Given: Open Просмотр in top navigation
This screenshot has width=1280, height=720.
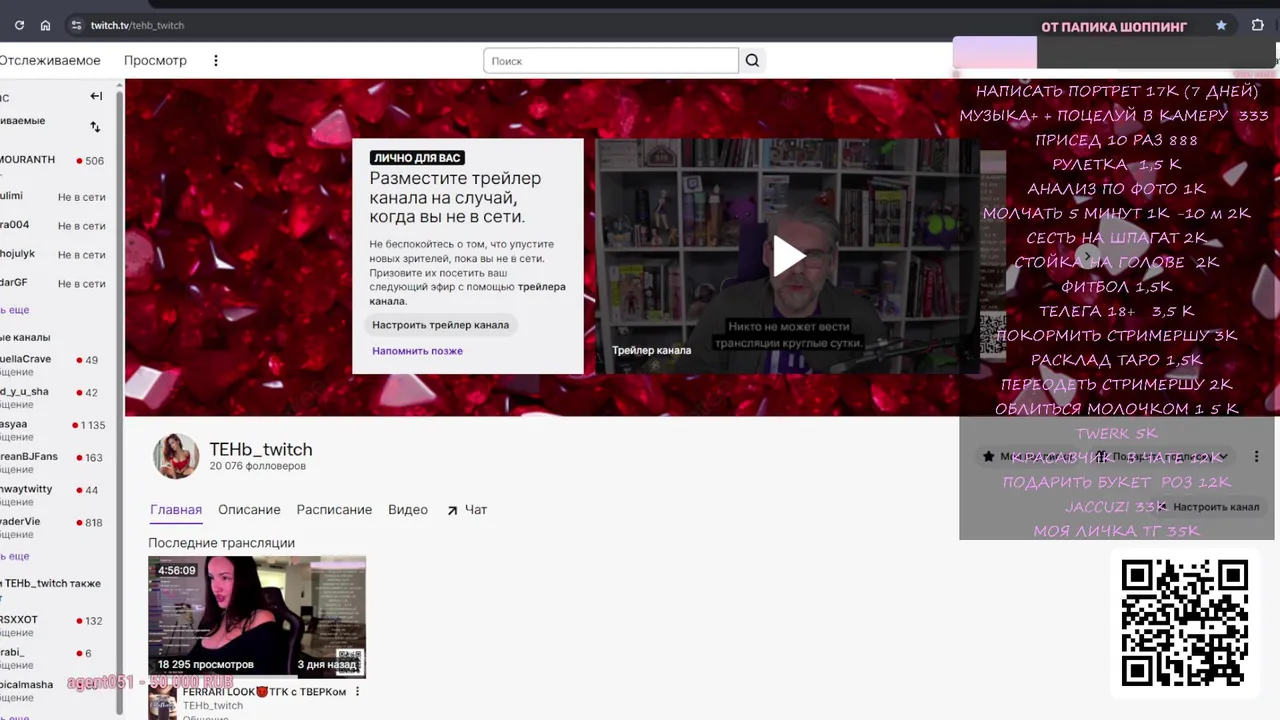Looking at the screenshot, I should pos(155,61).
